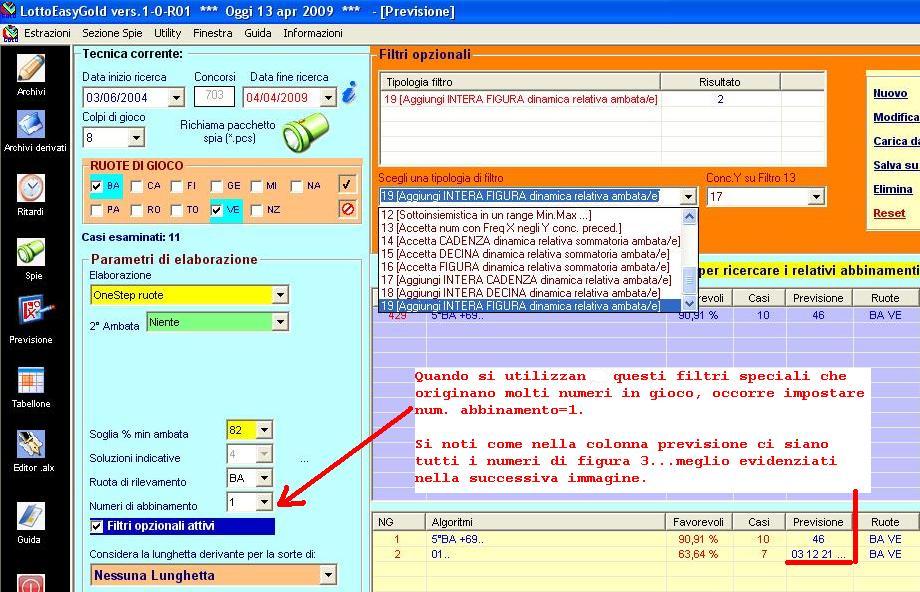Open the Utility menu
The image size is (920, 592).
click(167, 33)
